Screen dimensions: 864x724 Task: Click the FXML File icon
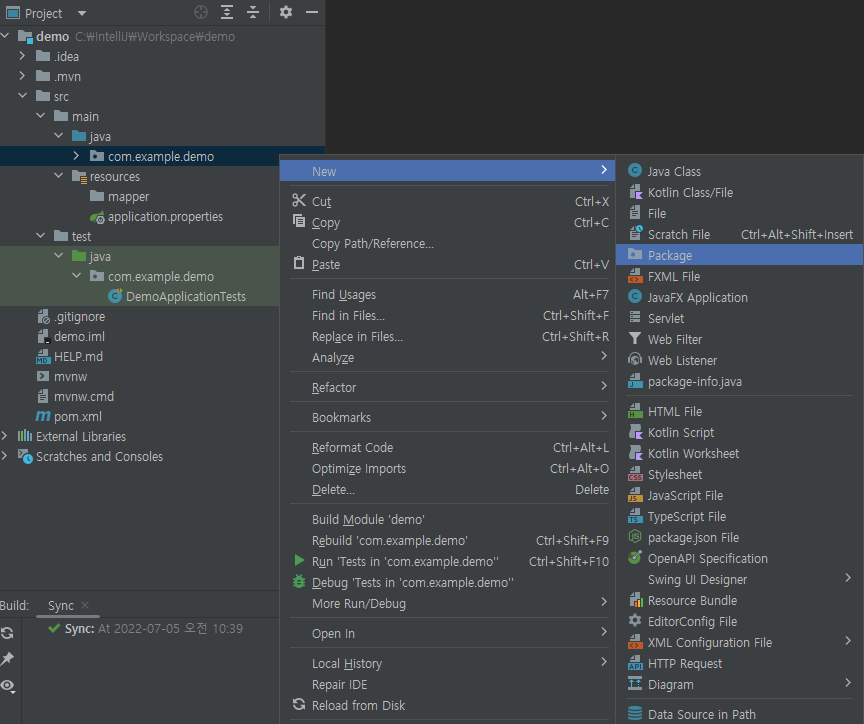point(635,275)
